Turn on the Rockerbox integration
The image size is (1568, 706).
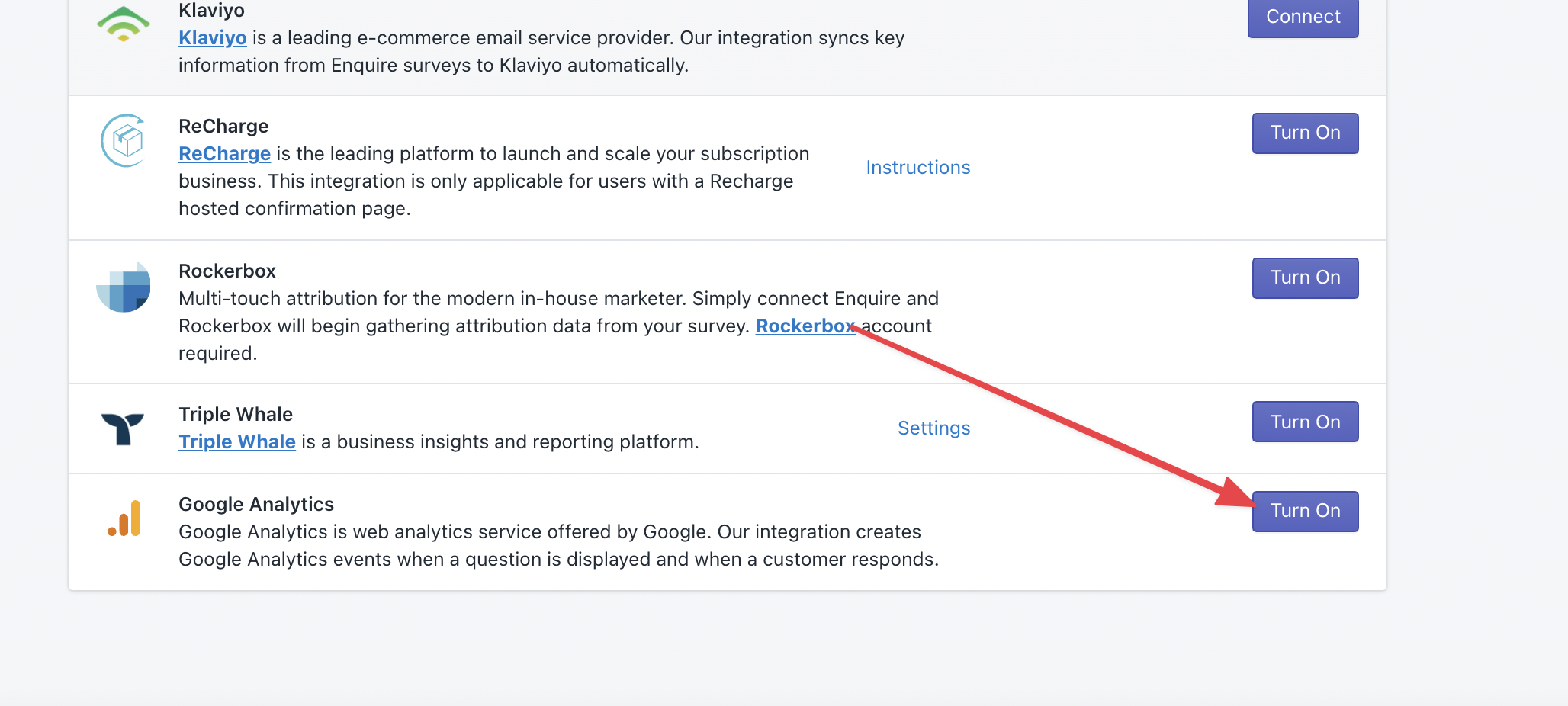(1306, 278)
